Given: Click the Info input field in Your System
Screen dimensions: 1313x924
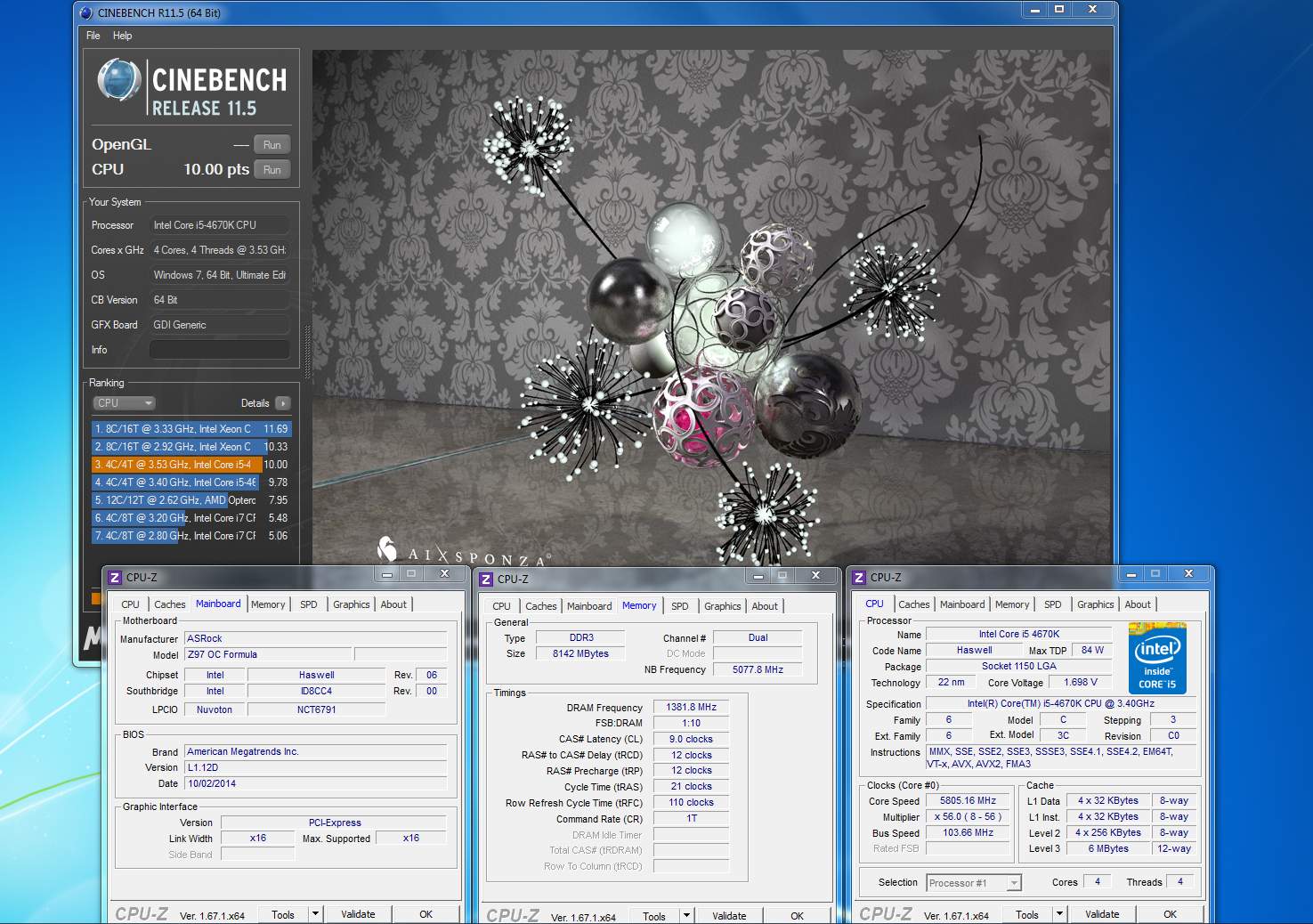Looking at the screenshot, I should (220, 350).
